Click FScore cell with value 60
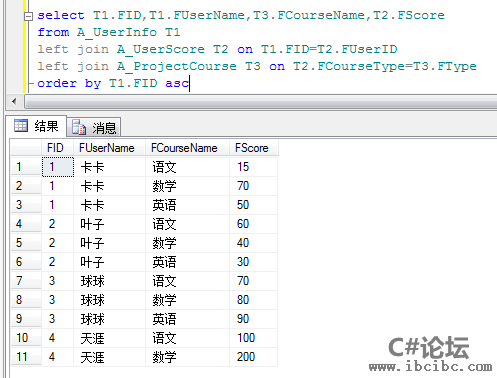The width and height of the screenshot is (497, 378). (253, 224)
